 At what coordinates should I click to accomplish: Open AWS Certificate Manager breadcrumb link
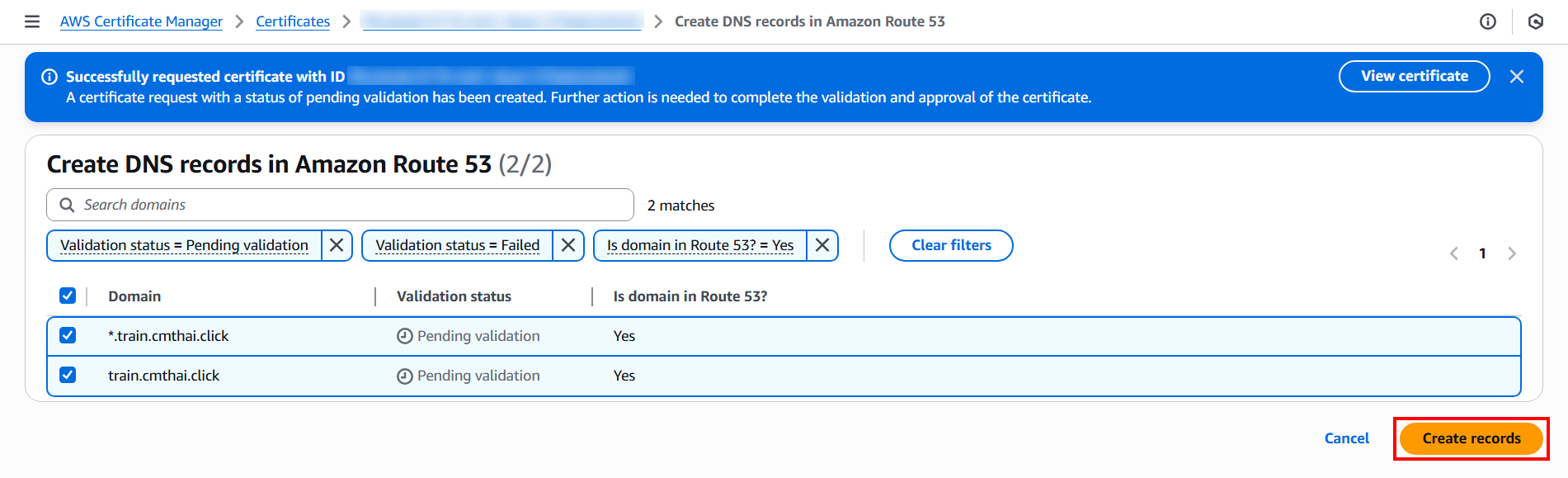point(141,21)
